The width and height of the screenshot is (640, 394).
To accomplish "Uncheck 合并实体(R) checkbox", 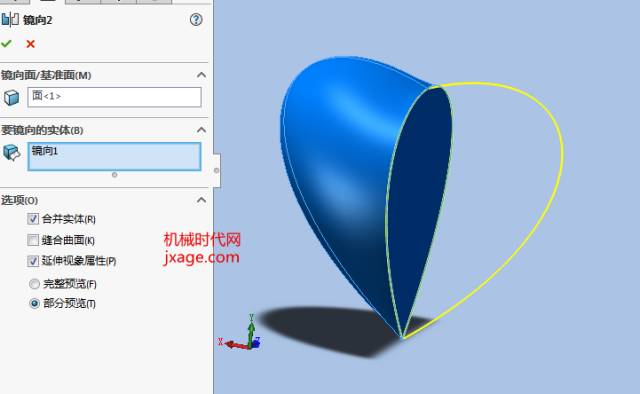I will pyautogui.click(x=33, y=219).
